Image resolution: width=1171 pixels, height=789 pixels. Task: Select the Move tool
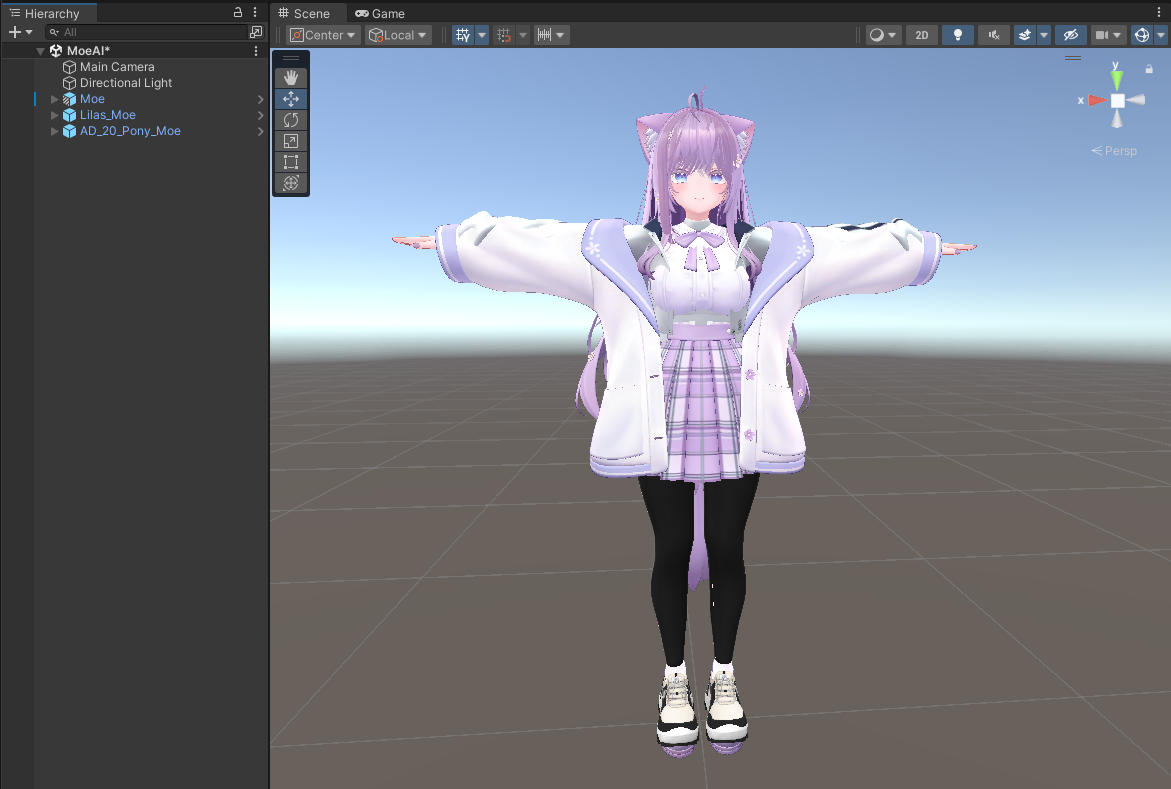pyautogui.click(x=291, y=99)
